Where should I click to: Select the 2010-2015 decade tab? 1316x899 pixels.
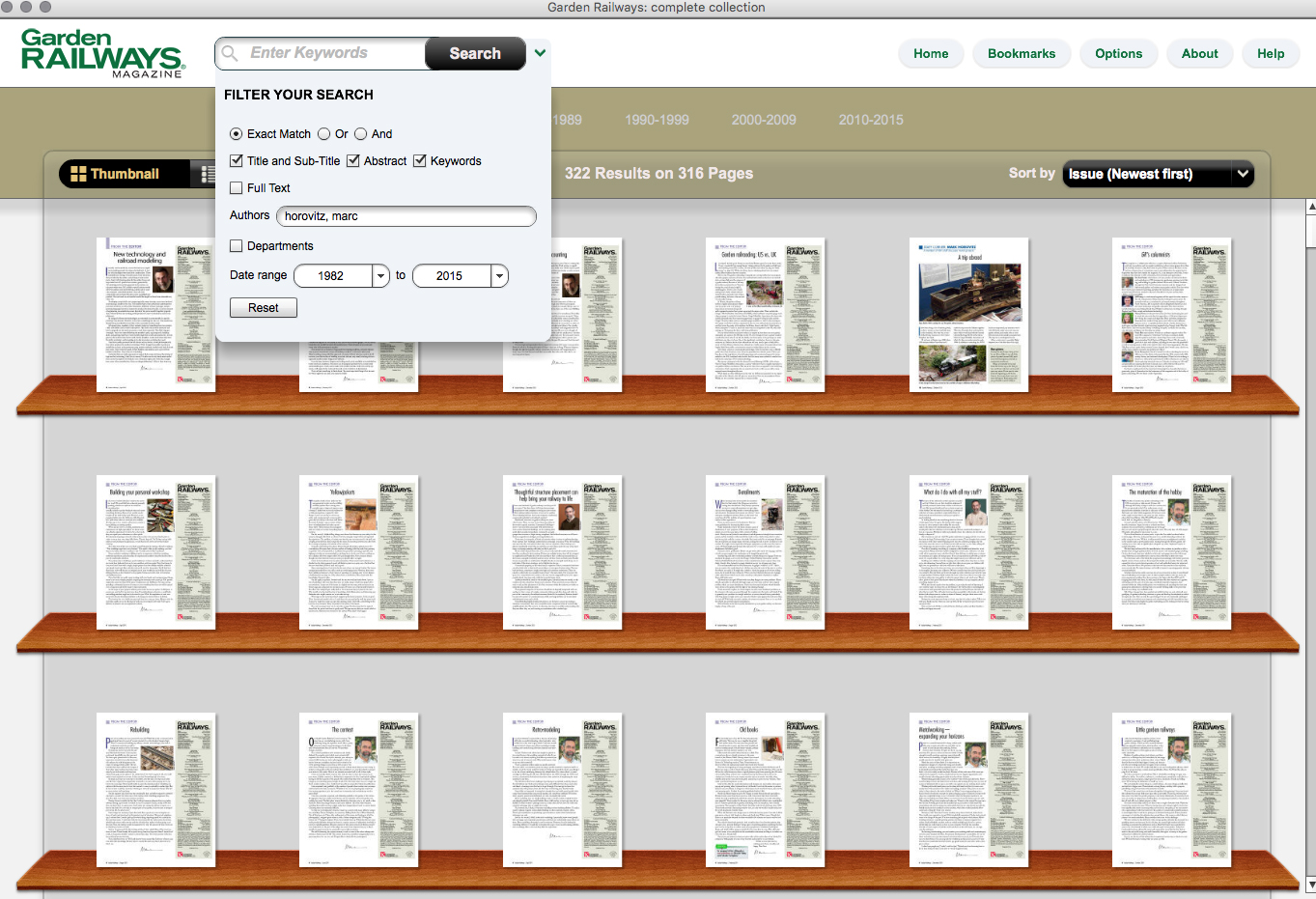pyautogui.click(x=871, y=120)
